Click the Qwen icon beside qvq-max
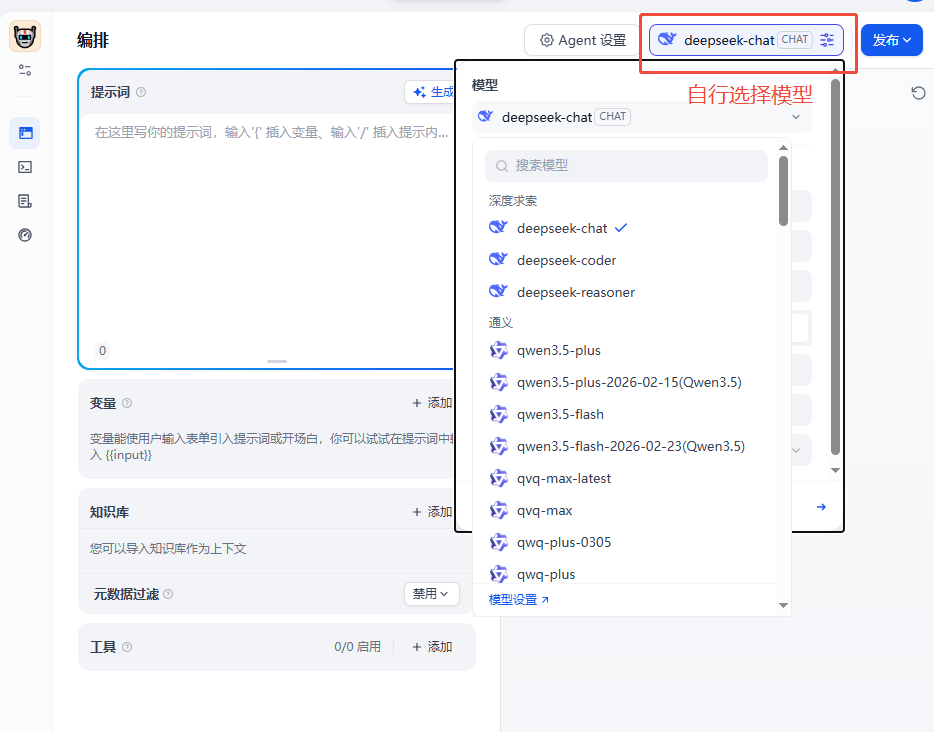934x732 pixels. click(x=499, y=510)
